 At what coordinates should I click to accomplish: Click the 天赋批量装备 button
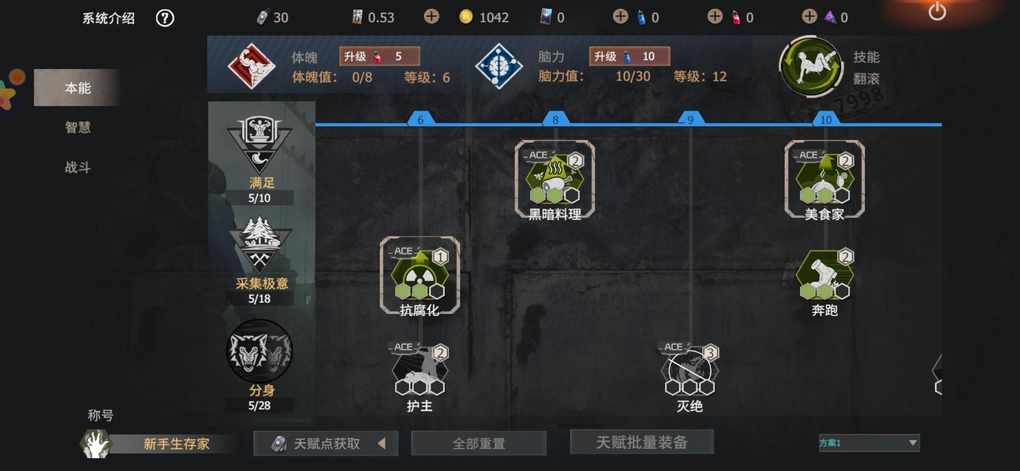(x=641, y=442)
